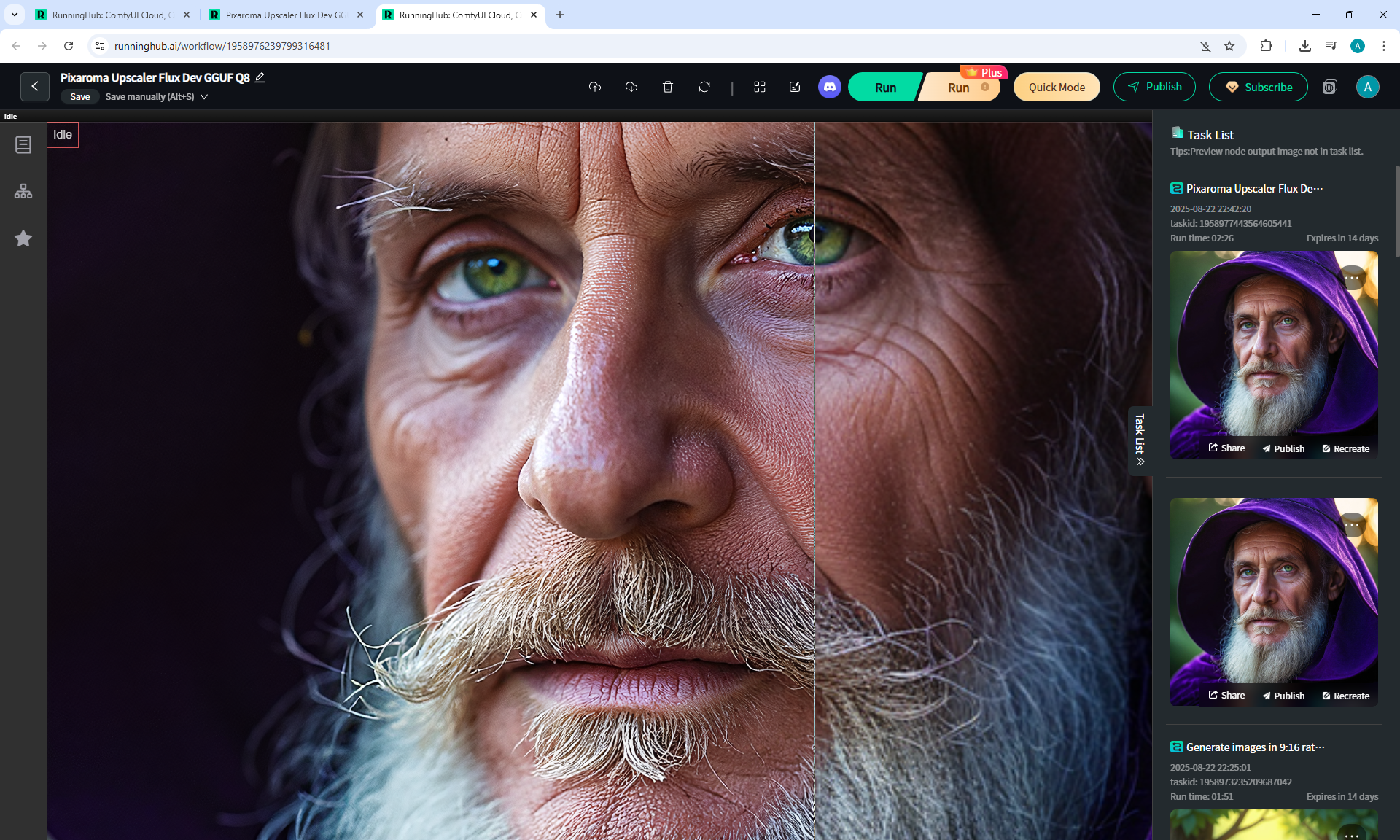Click the cloud upload icon in toolbar

(595, 87)
